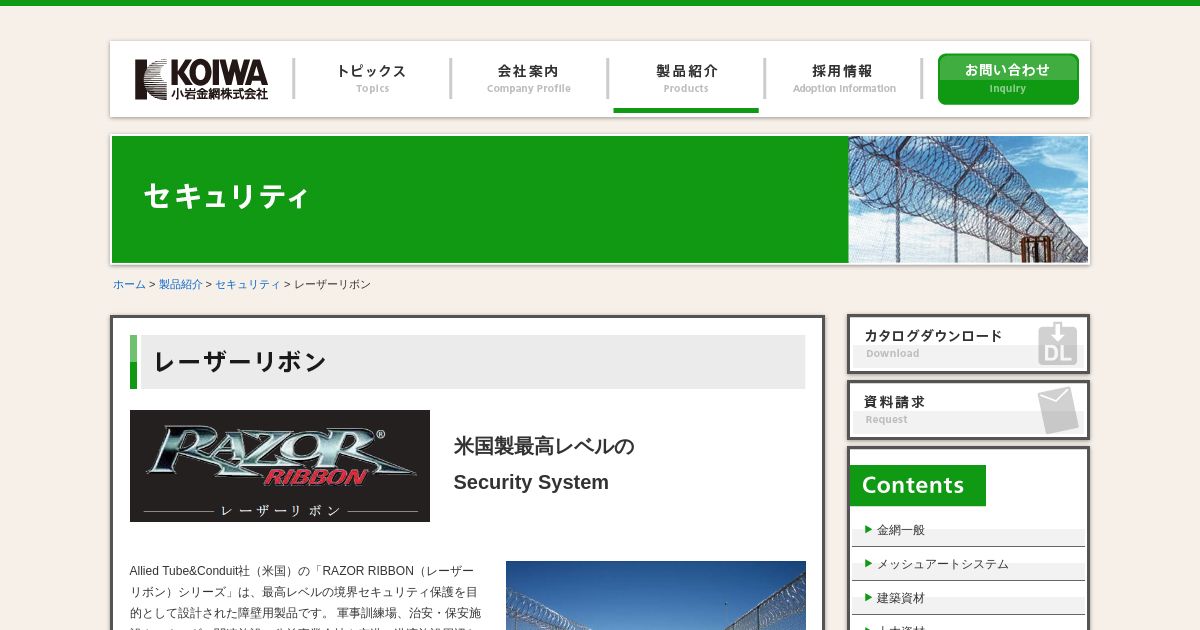Click the Security System headline text
The width and height of the screenshot is (1200, 630).
coord(531,482)
